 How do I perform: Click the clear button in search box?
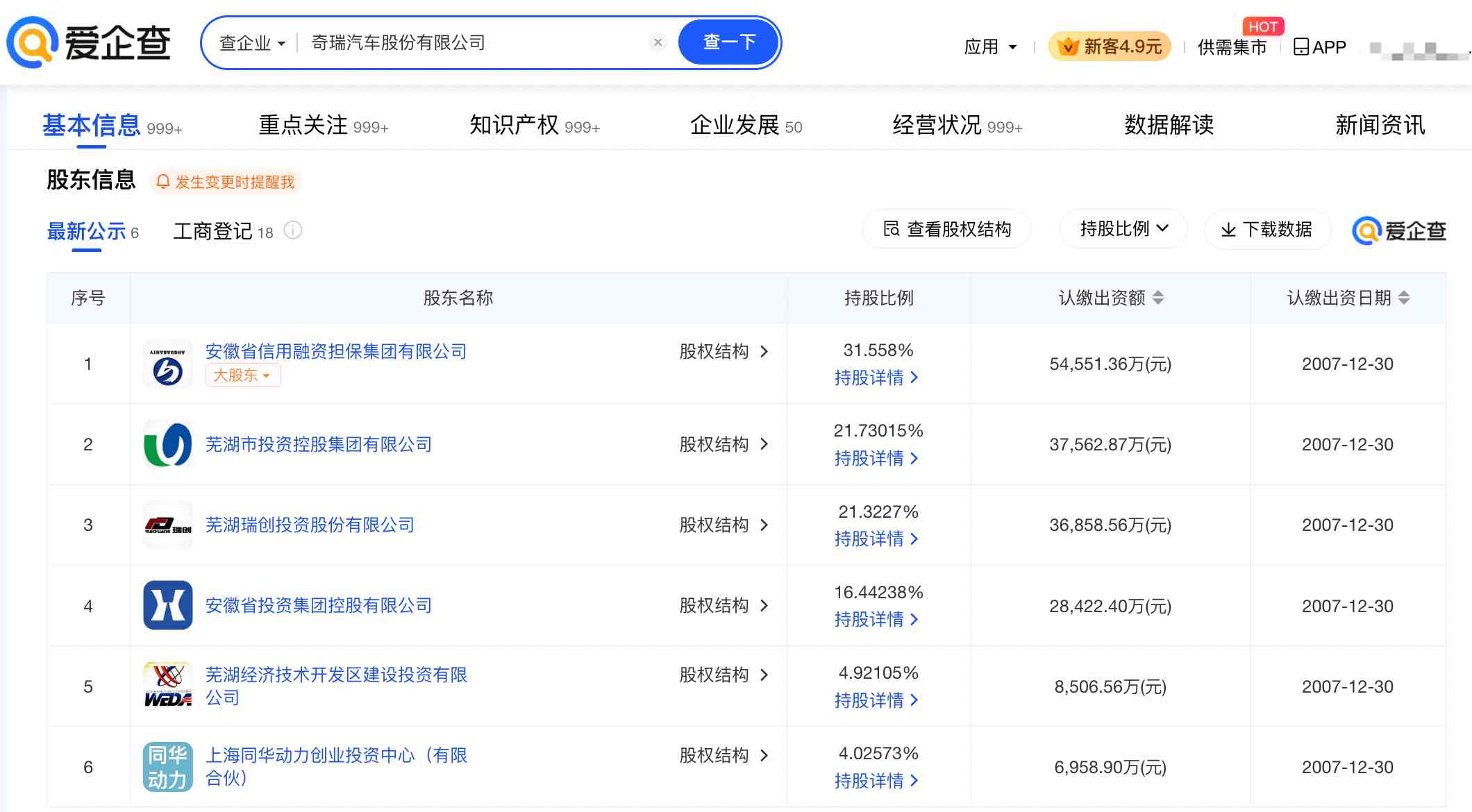pos(658,42)
